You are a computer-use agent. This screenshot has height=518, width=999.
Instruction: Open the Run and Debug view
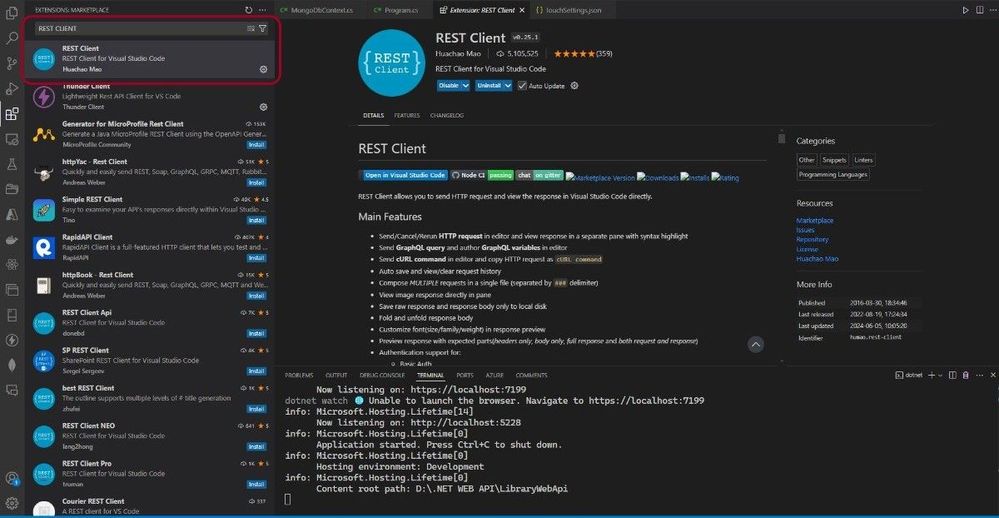(x=11, y=89)
